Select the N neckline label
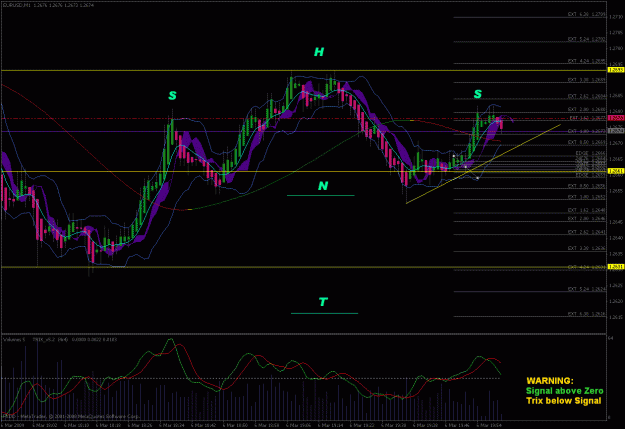 pos(323,186)
